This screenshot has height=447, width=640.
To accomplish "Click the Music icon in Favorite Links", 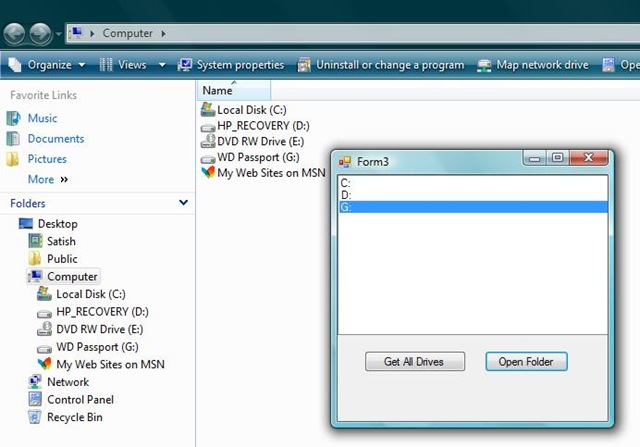I will (13, 118).
